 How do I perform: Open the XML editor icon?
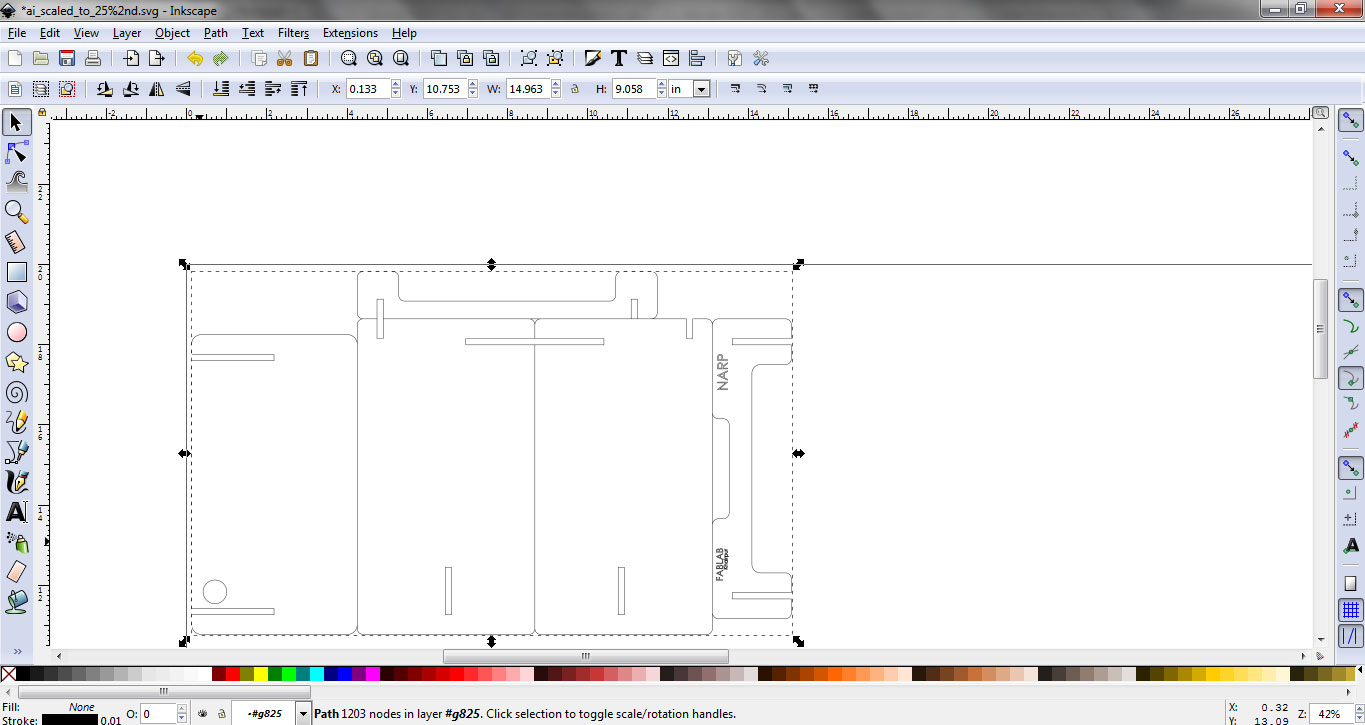[671, 58]
